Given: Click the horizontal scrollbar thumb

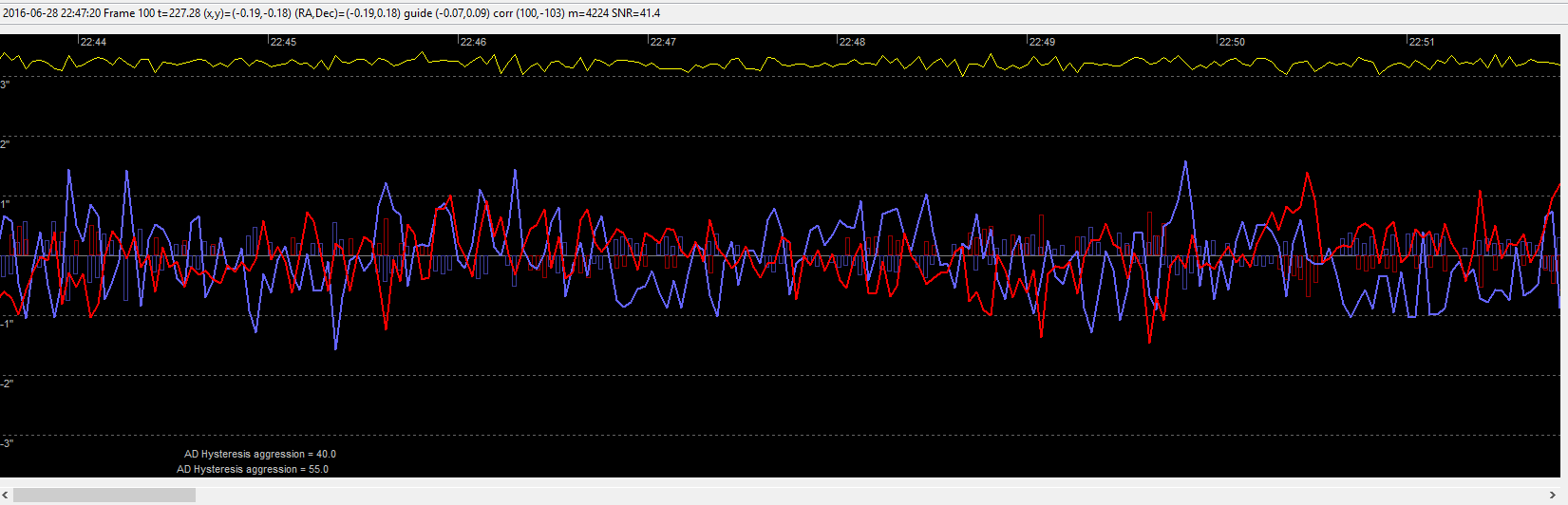Looking at the screenshot, I should [104, 495].
